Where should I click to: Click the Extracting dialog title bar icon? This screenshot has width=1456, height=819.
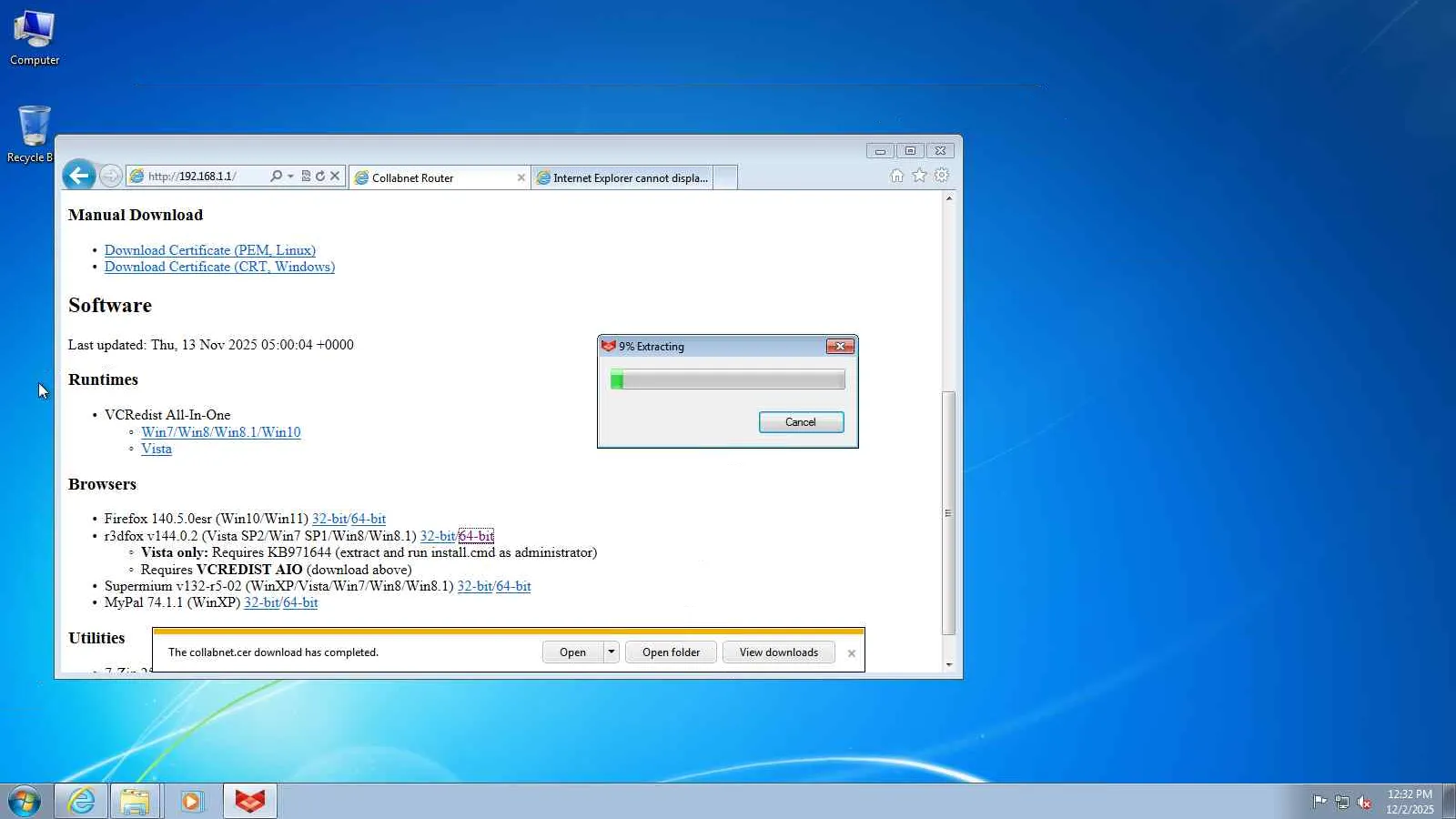pos(609,346)
